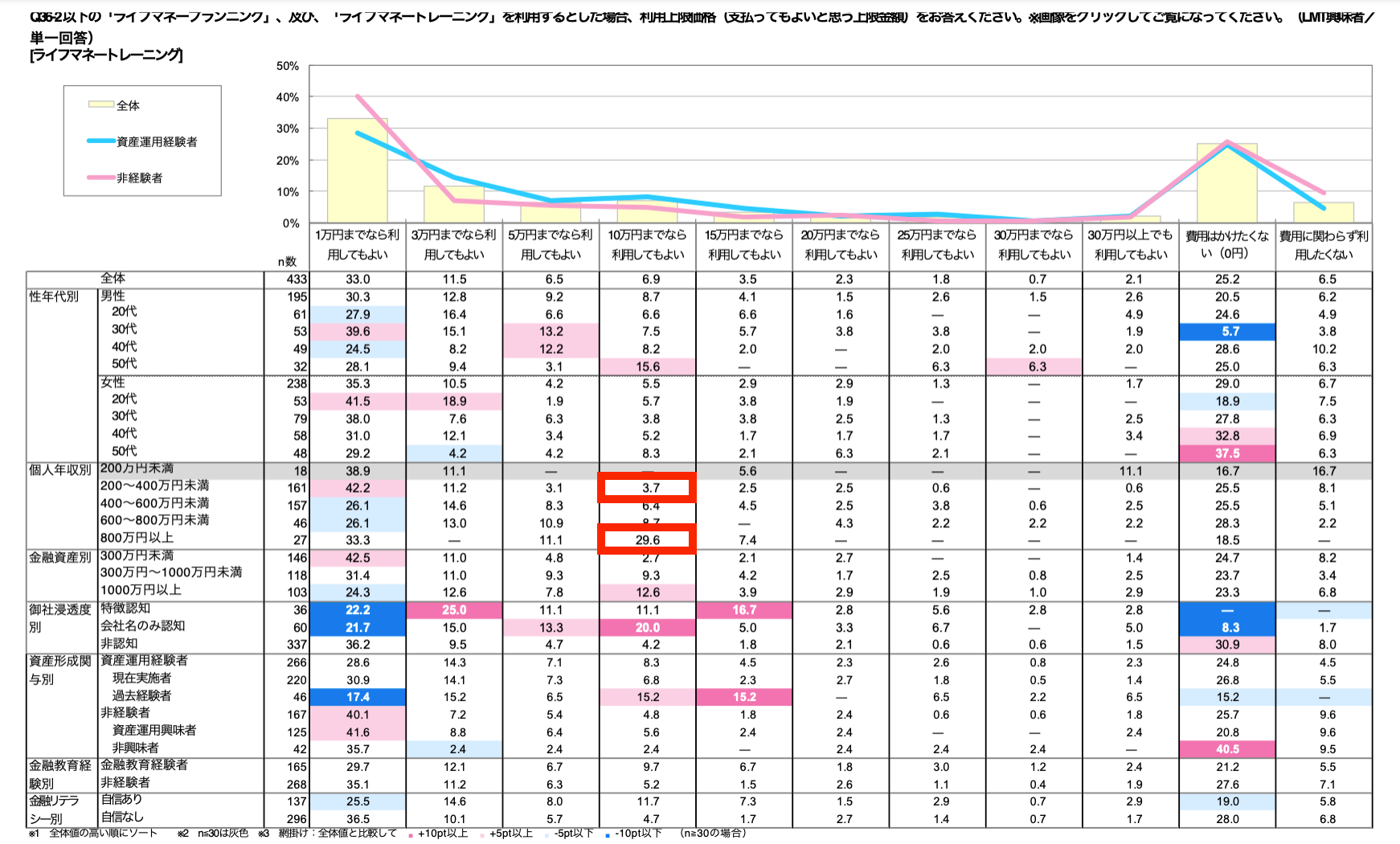
Task: Click the n数 column header
Action: (x=288, y=261)
